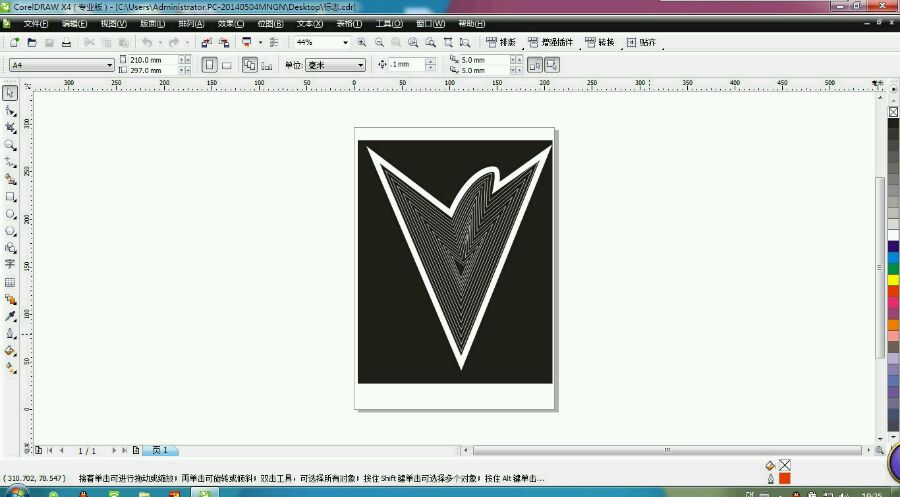900x497 pixels.
Task: Open the 排列(A) menu
Action: [191, 24]
